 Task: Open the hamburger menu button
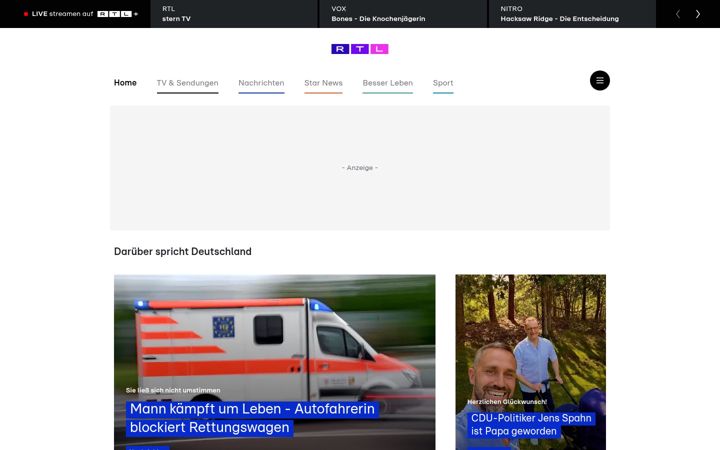pos(600,80)
